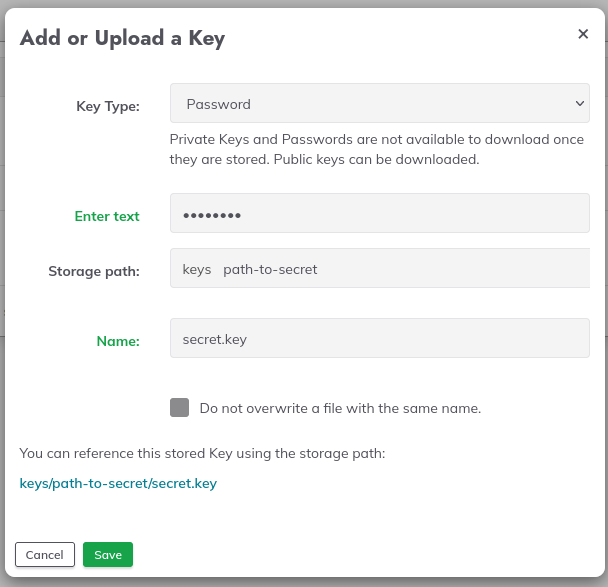Screen dimensions: 608x587
Task: Focus the Name field containing secret.key
Action: [380, 338]
